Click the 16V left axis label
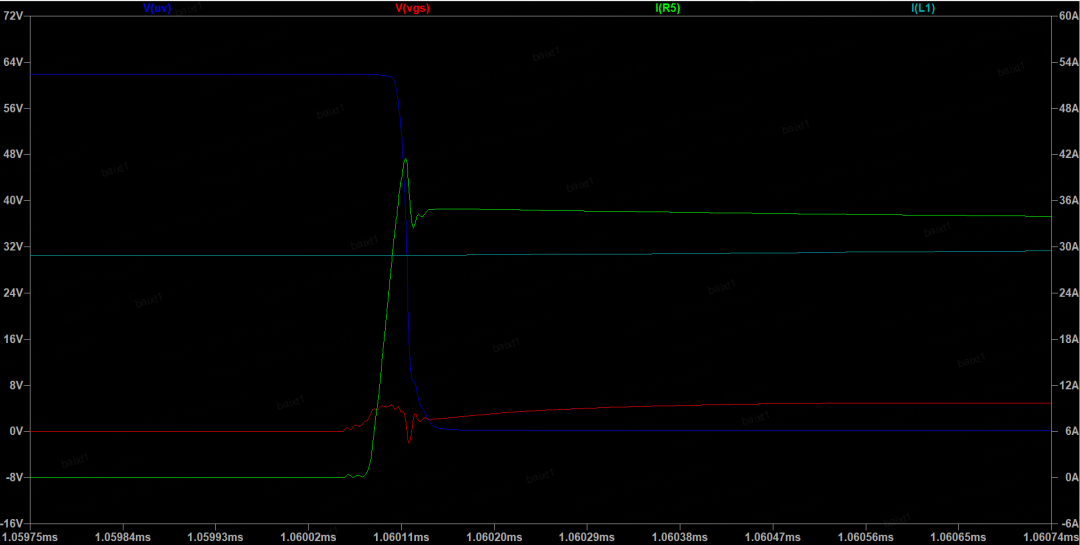The image size is (1080, 545). tap(14, 339)
